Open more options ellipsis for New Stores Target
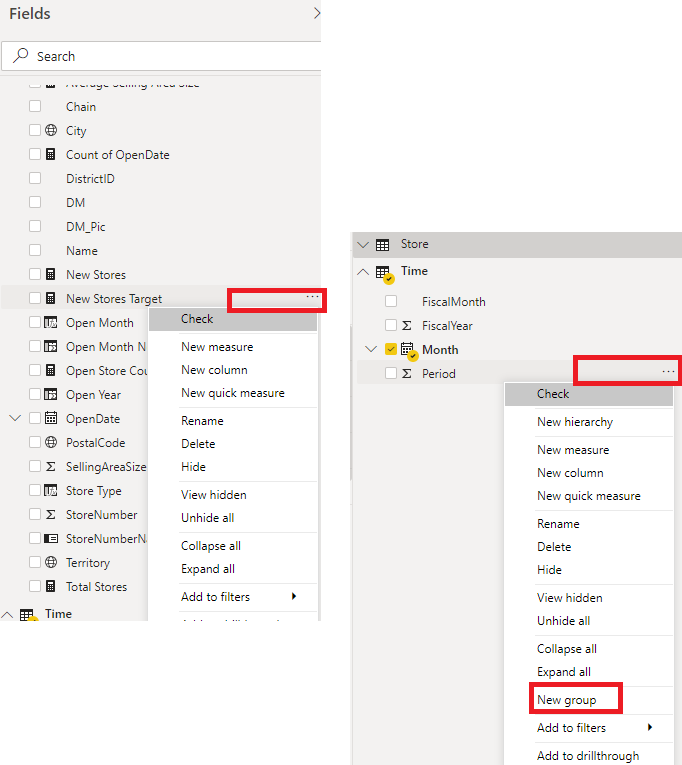The width and height of the screenshot is (682, 765). click(312, 297)
